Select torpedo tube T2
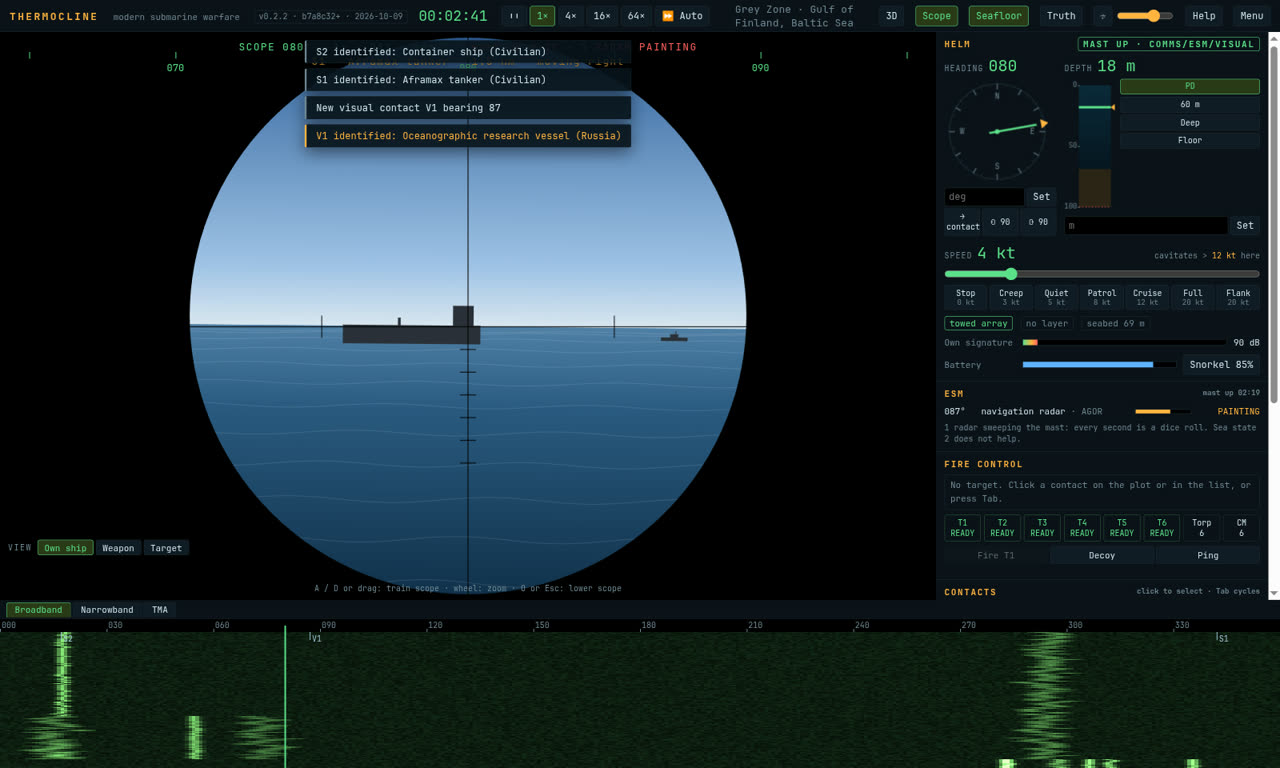1280x768 pixels. pos(1002,528)
